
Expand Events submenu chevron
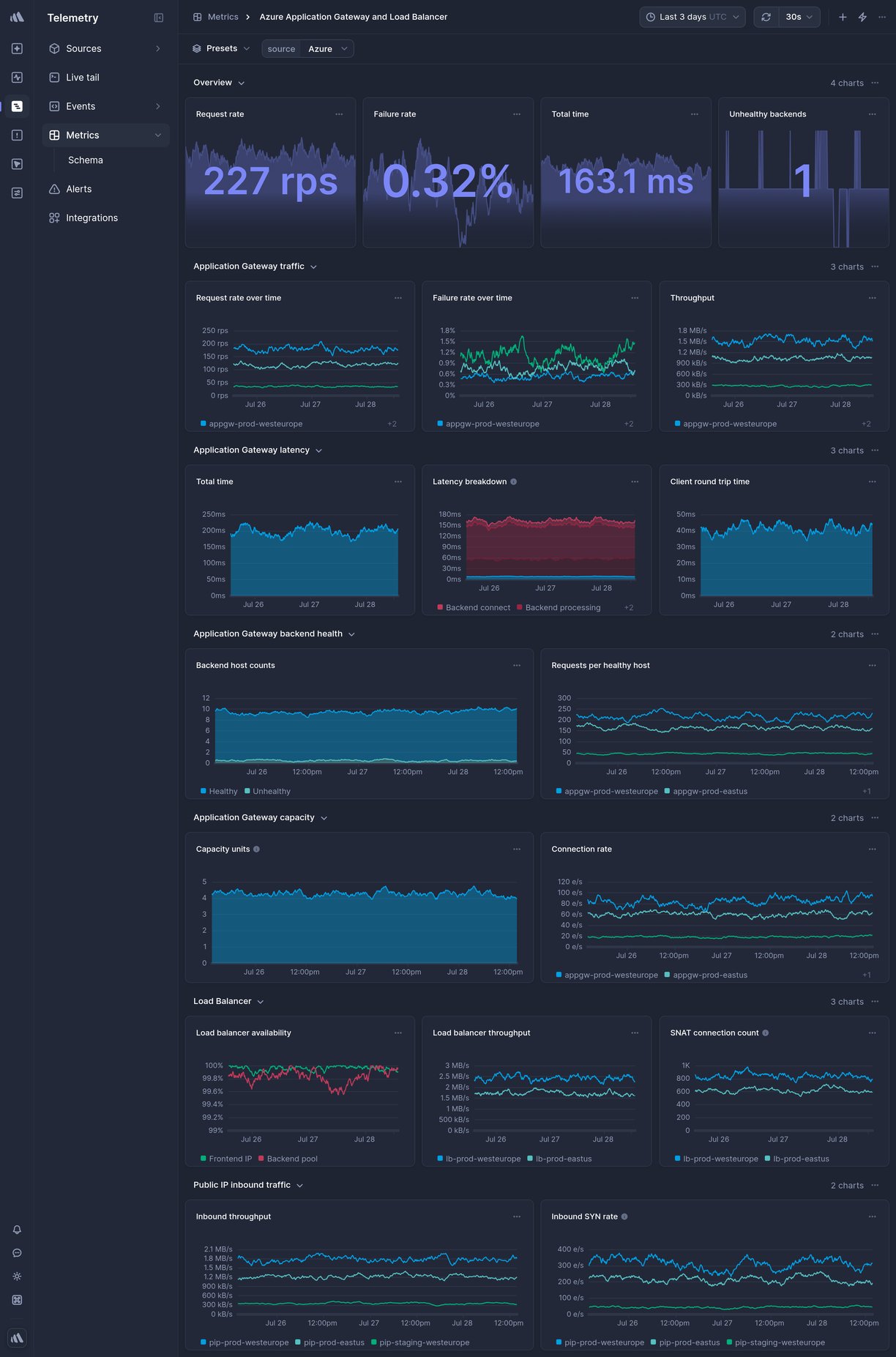pyautogui.click(x=158, y=106)
